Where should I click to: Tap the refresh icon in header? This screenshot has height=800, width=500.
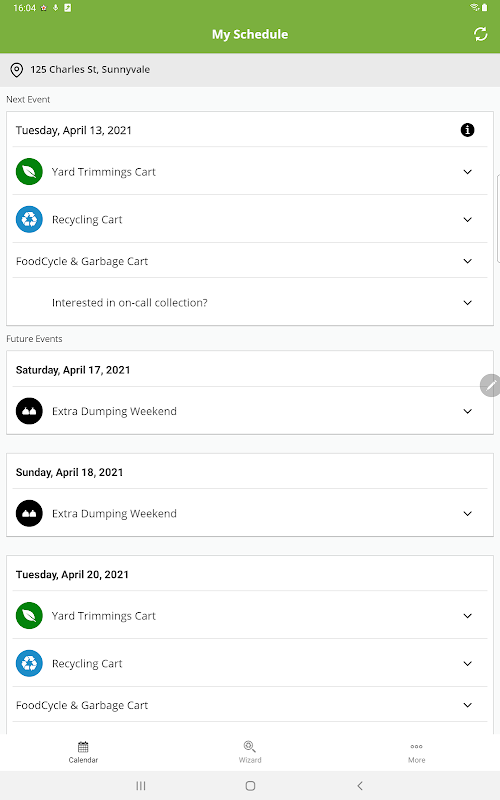(x=480, y=34)
